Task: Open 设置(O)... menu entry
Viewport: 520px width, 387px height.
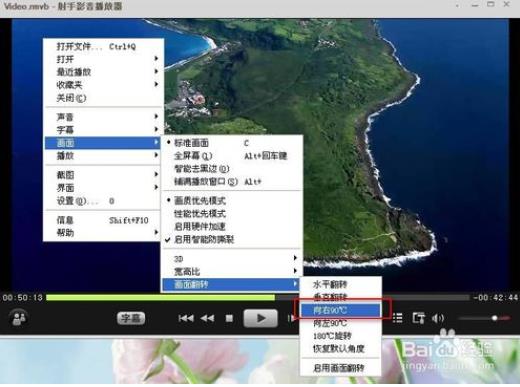Action: tap(104, 201)
